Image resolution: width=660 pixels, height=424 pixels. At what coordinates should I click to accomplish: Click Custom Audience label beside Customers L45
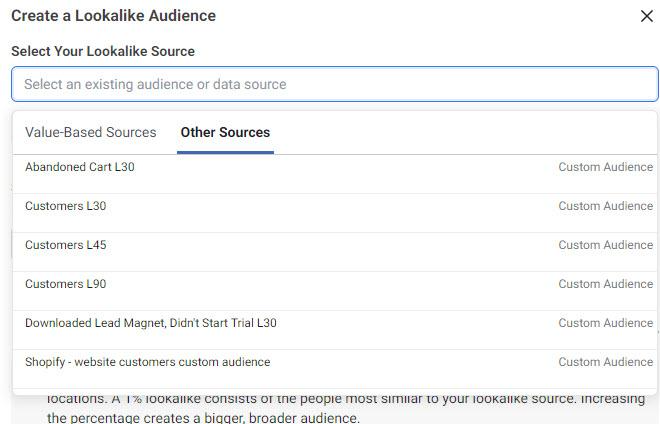(x=605, y=245)
